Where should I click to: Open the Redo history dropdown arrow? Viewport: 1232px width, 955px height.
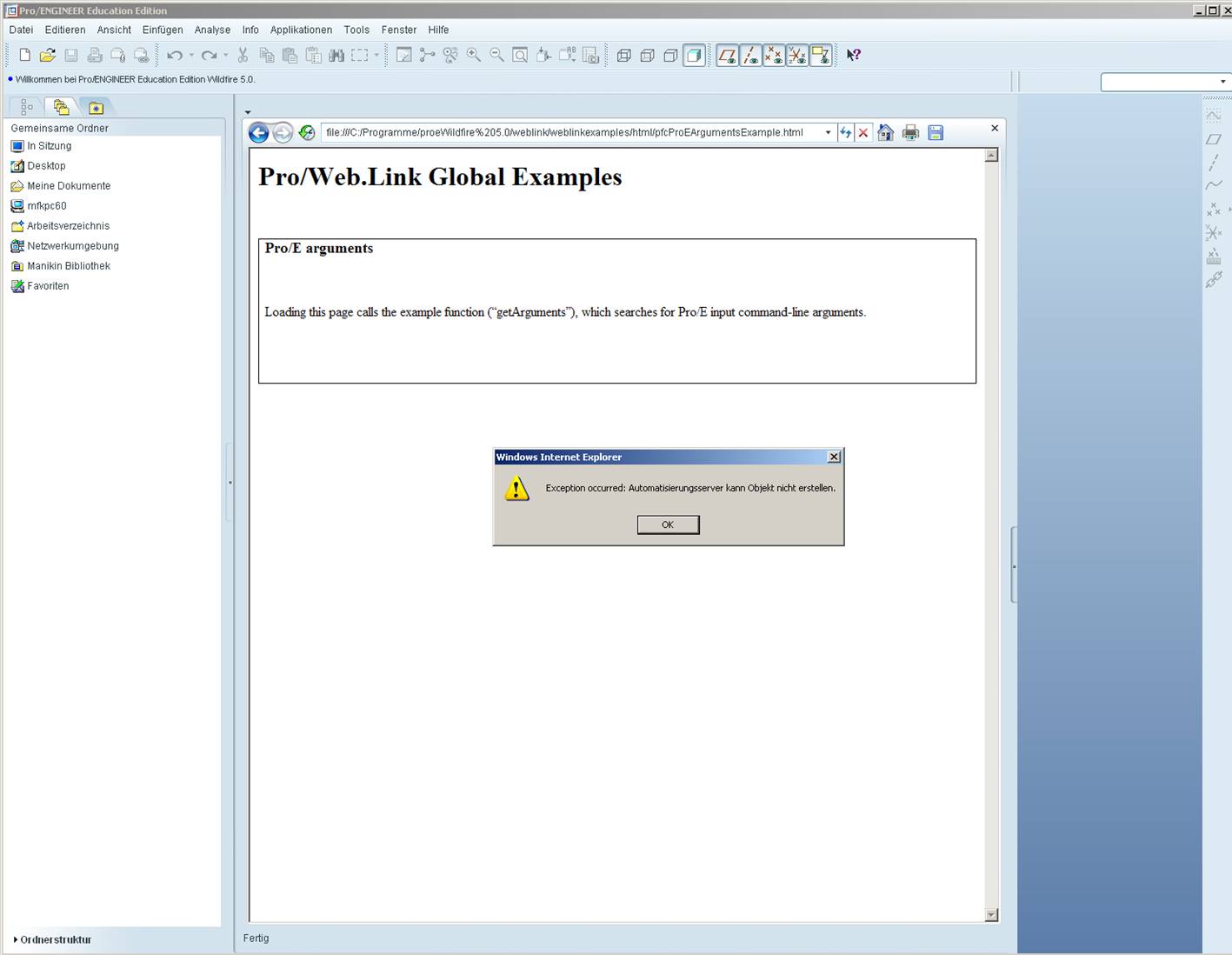coord(225,55)
